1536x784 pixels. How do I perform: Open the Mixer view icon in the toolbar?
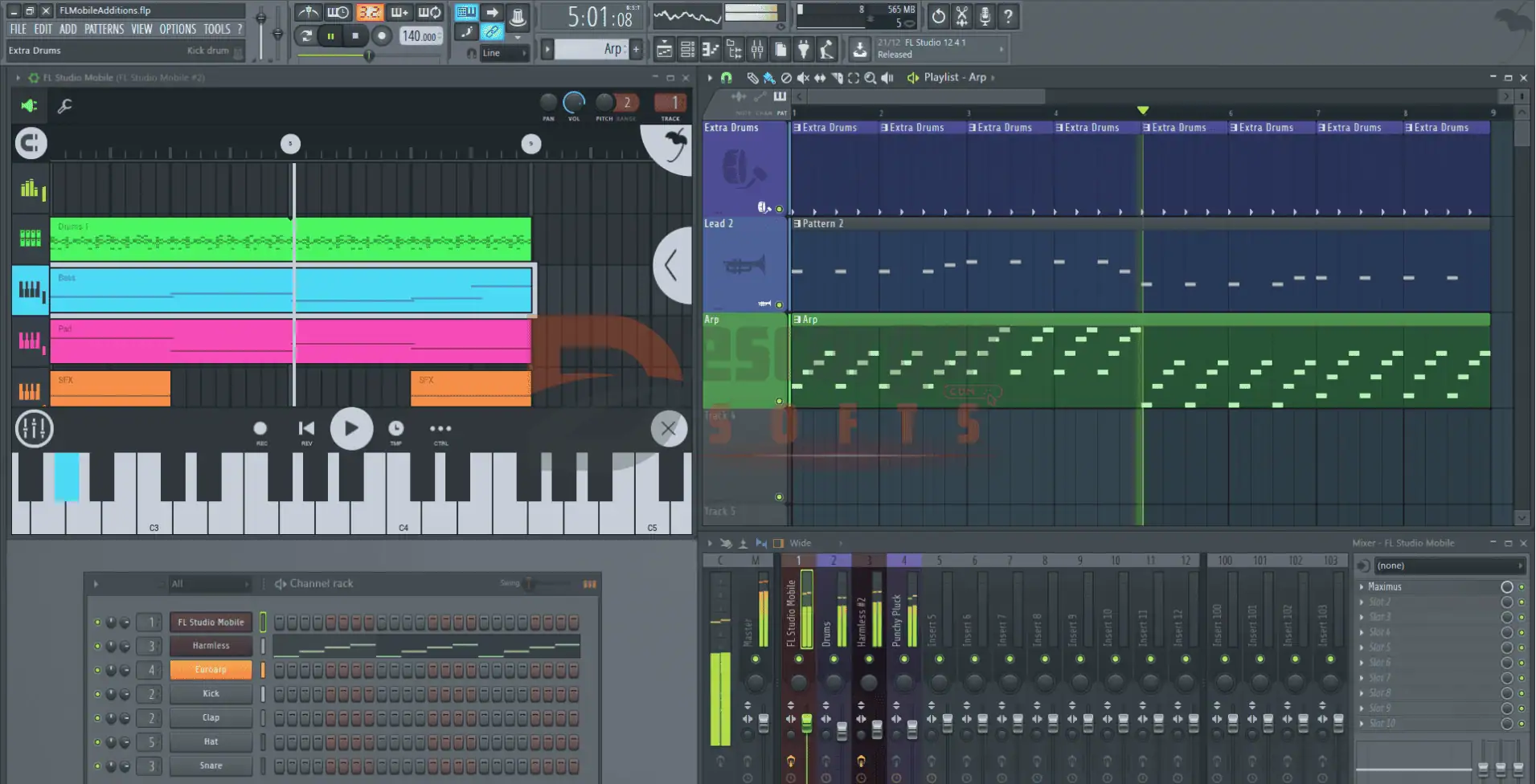pyautogui.click(x=757, y=50)
